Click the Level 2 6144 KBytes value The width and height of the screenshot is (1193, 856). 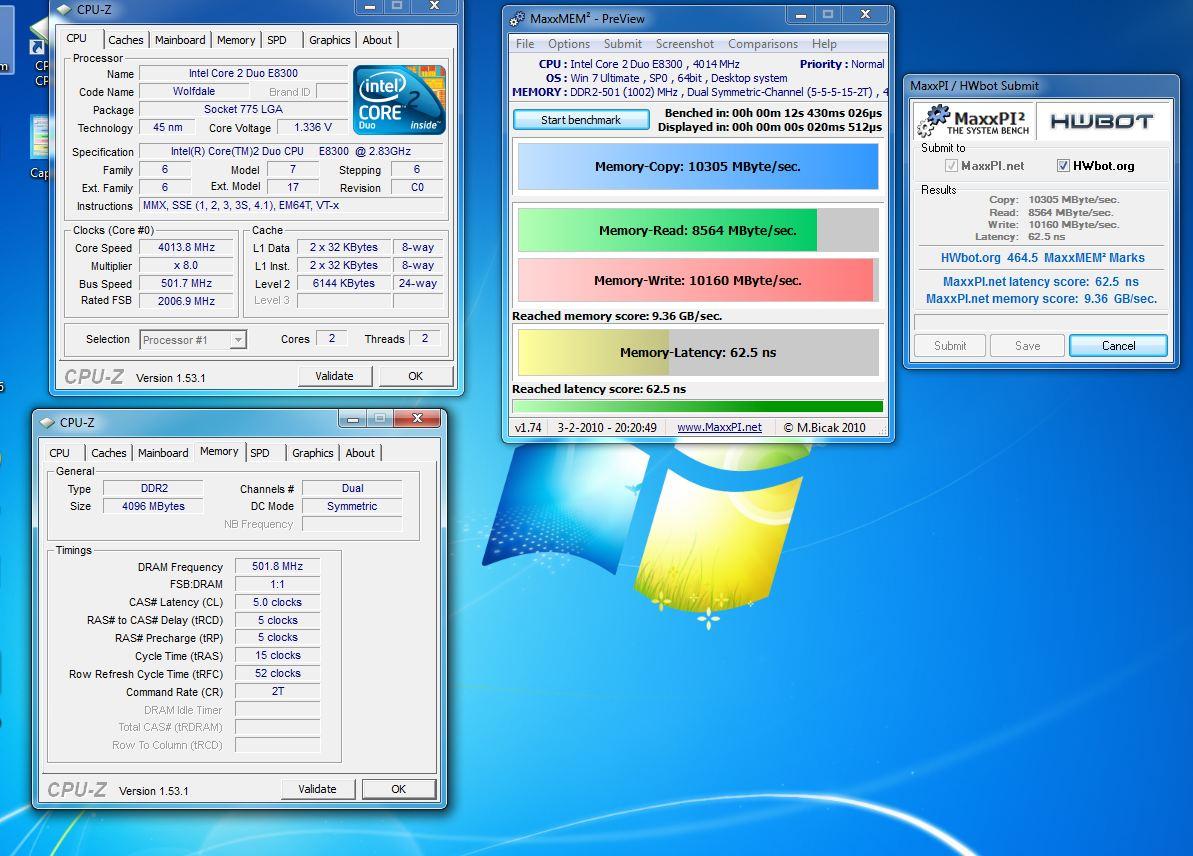[343, 283]
